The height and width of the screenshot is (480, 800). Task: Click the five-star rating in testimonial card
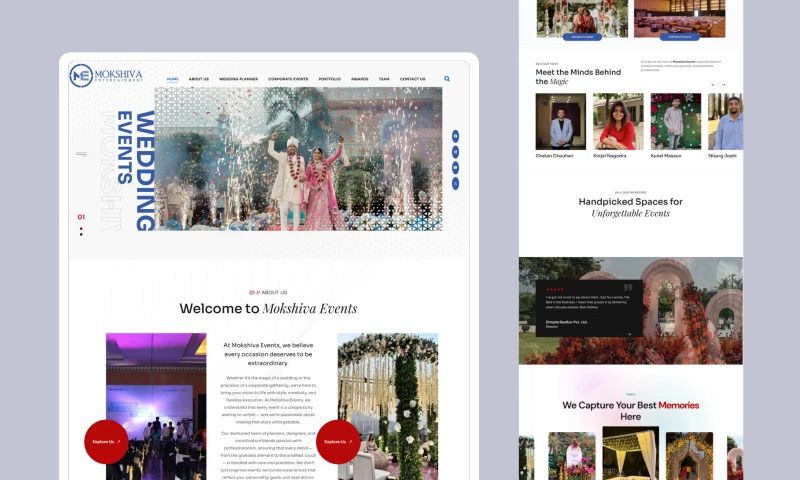tap(555, 289)
